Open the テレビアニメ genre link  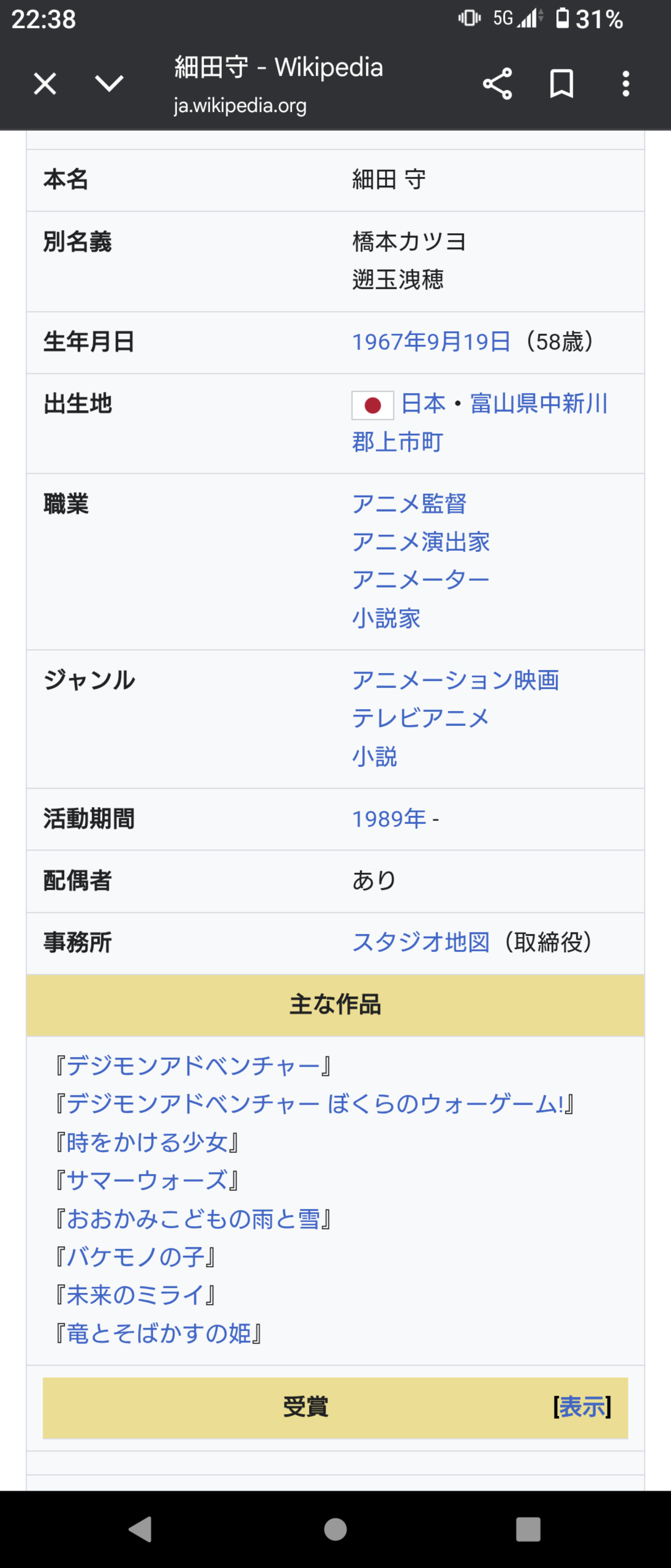pyautogui.click(x=420, y=718)
